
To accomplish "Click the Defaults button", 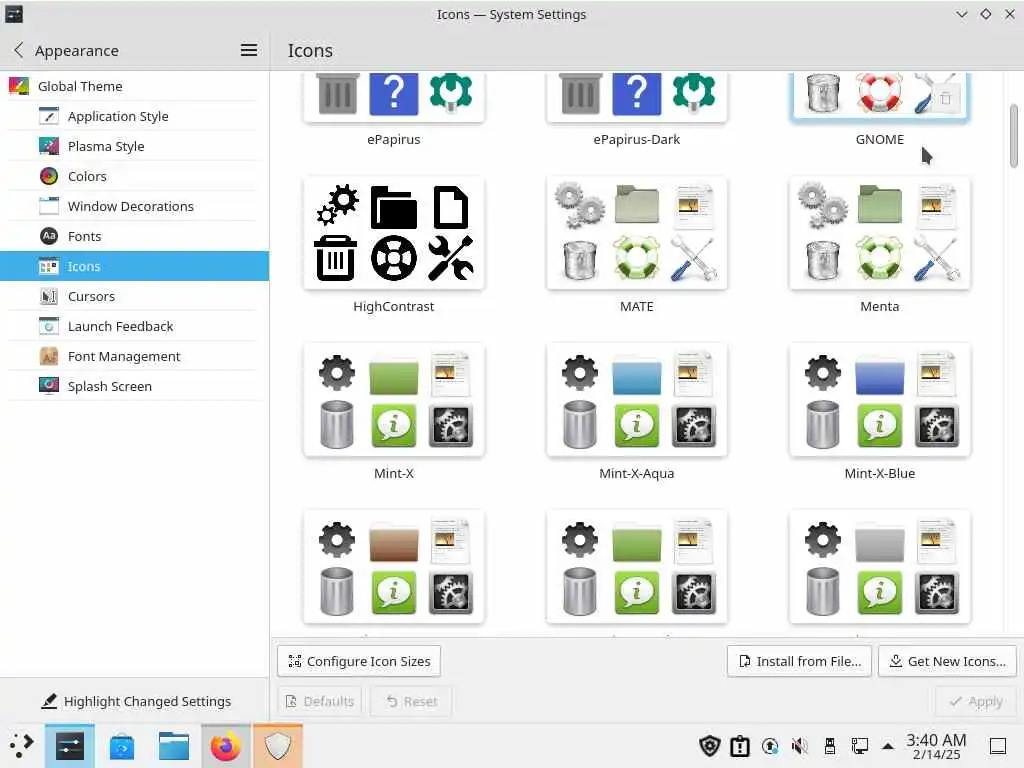I will [x=319, y=701].
